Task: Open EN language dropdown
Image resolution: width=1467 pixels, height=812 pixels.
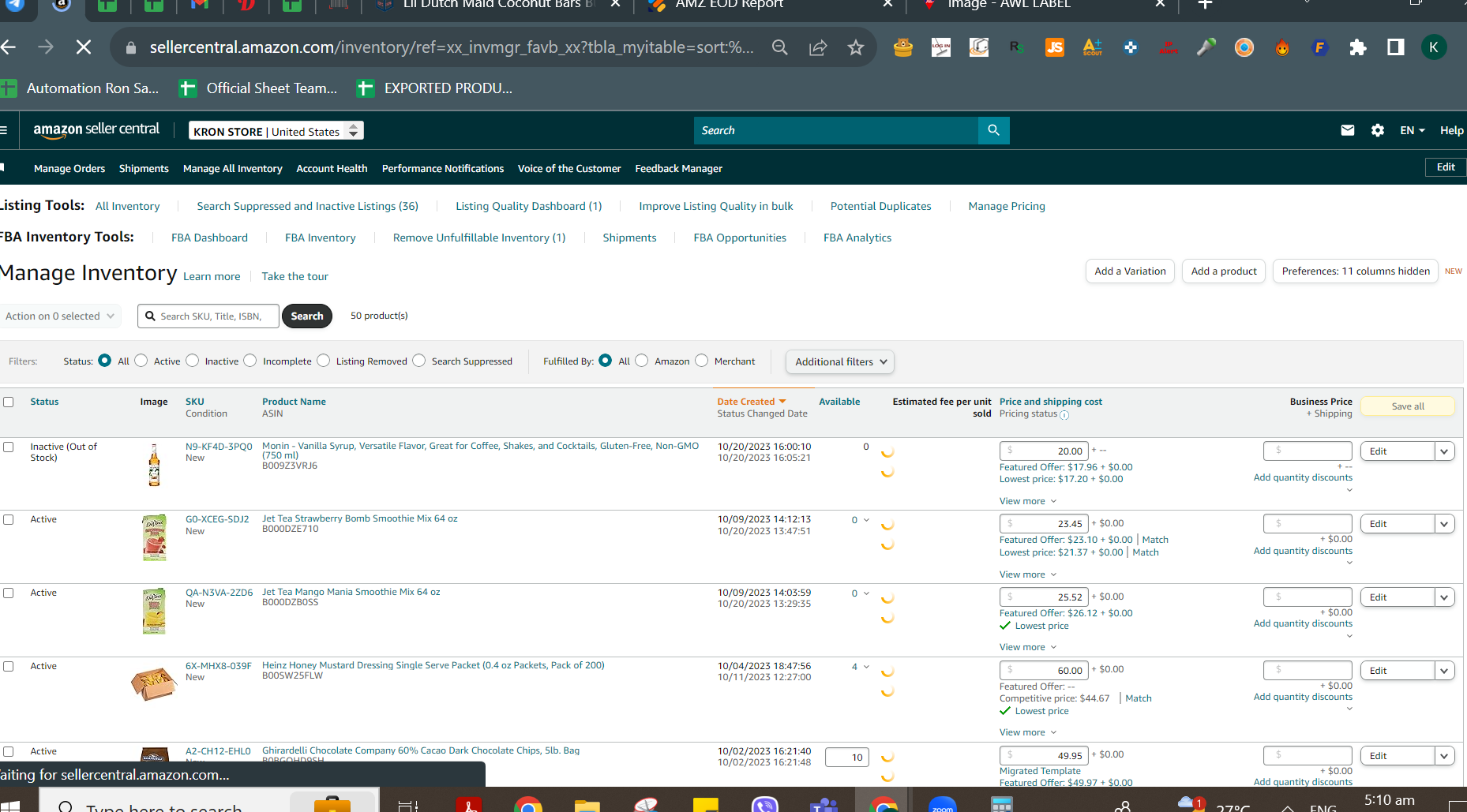Action: click(1413, 130)
